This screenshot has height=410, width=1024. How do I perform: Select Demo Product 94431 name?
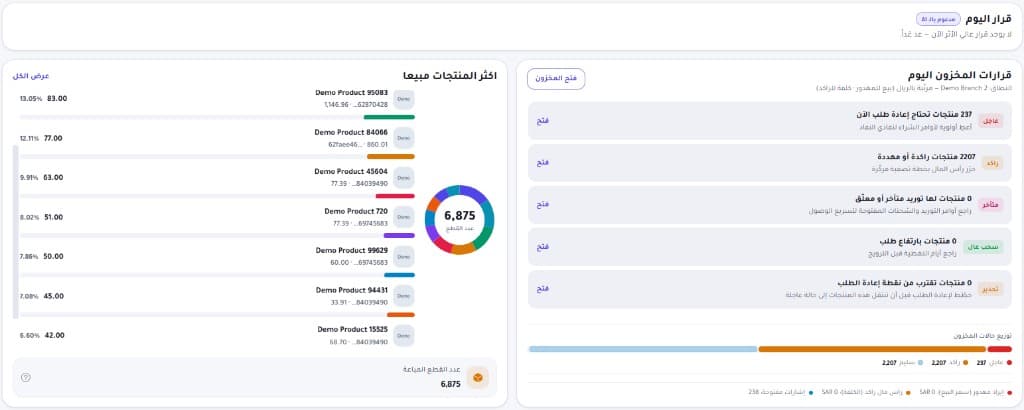point(351,289)
